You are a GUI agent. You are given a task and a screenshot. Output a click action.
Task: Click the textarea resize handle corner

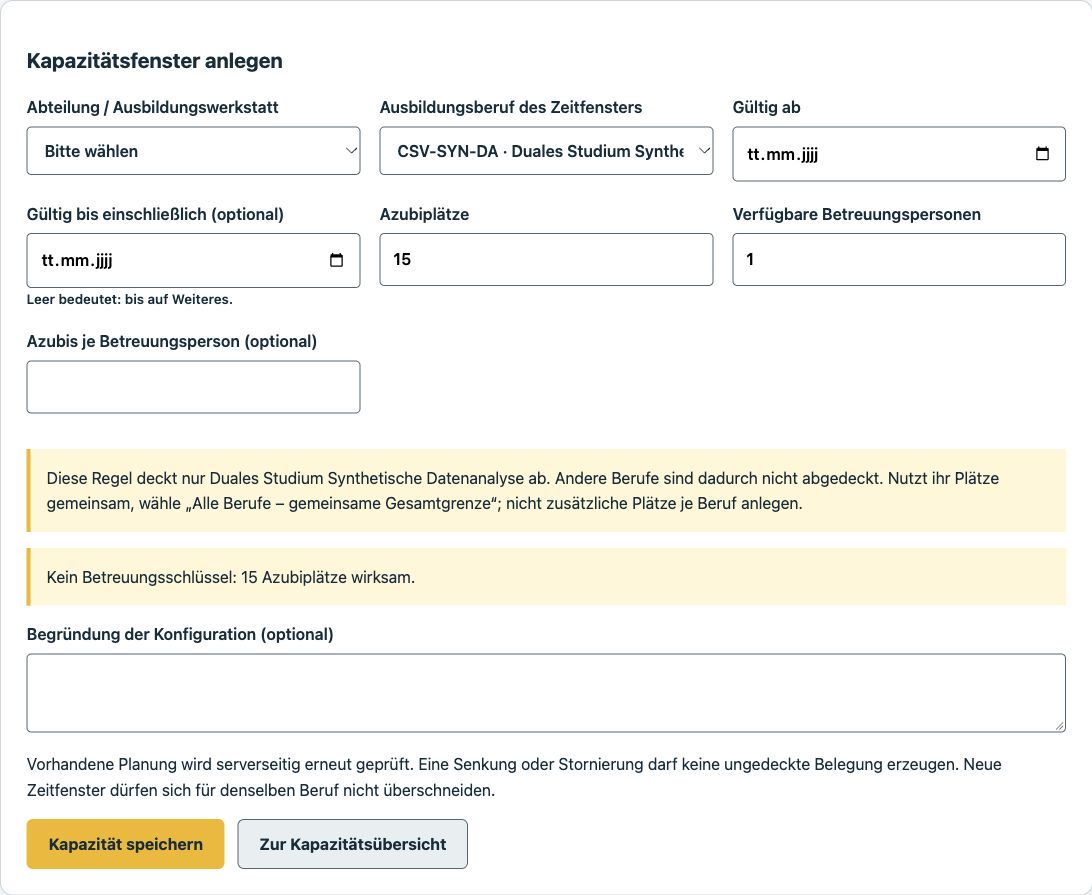(1059, 726)
